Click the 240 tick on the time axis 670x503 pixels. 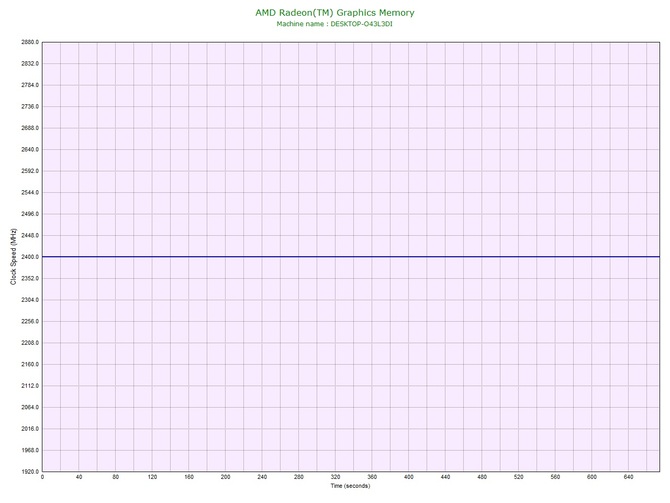tap(262, 477)
